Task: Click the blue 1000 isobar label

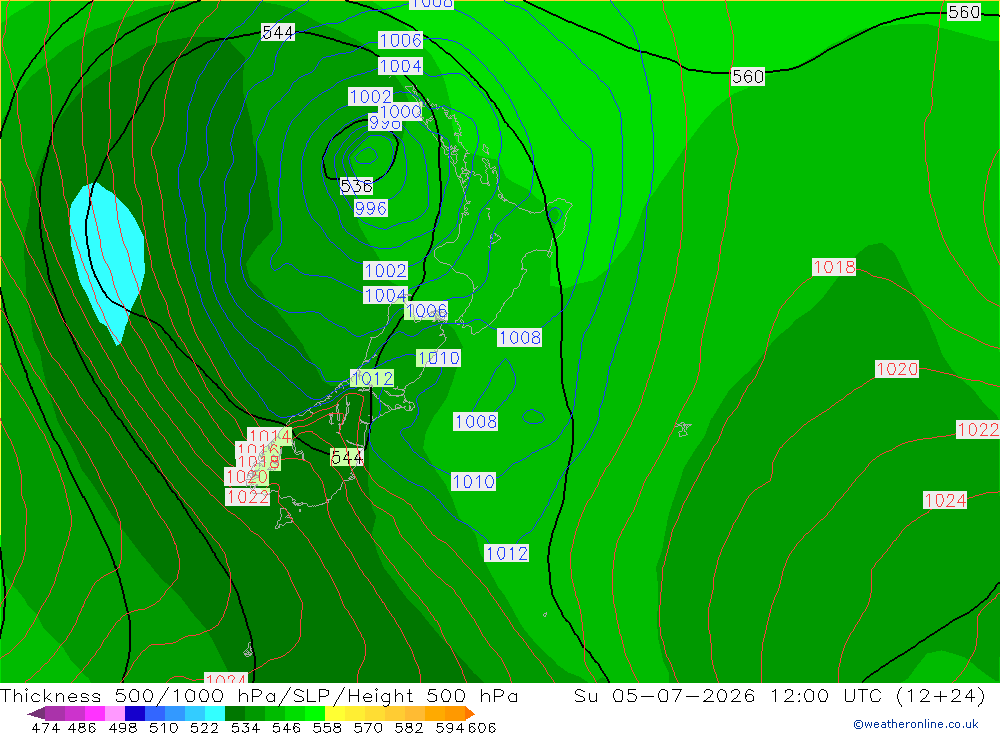Action: coord(403,112)
